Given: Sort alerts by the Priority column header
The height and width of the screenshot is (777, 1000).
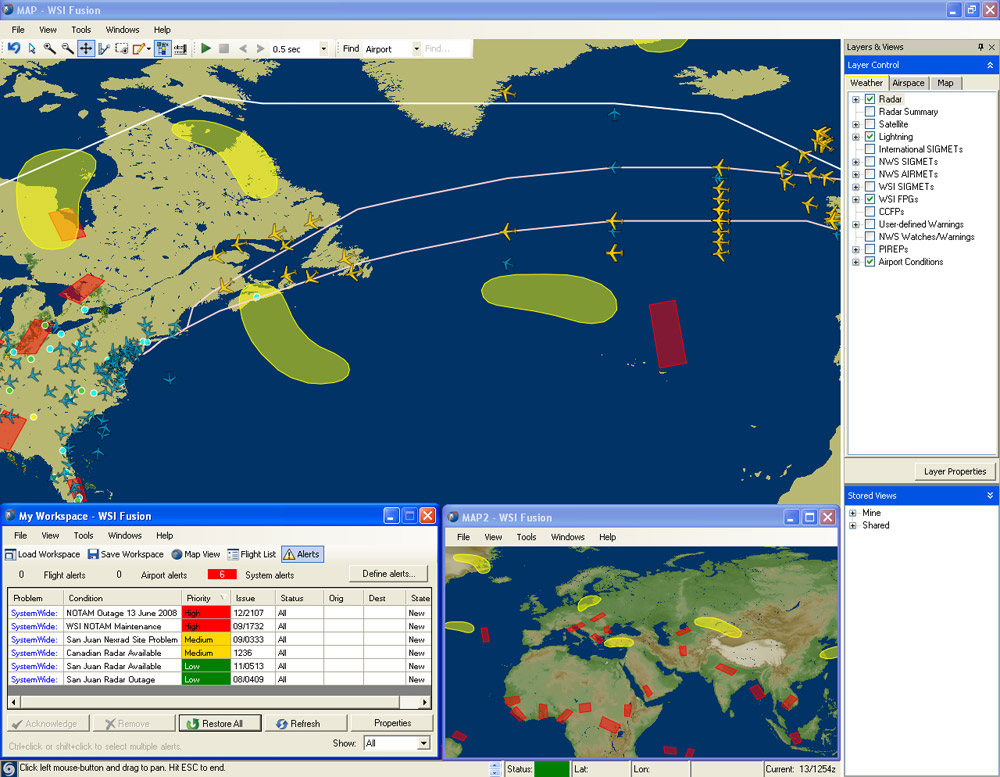Looking at the screenshot, I should click(x=206, y=598).
